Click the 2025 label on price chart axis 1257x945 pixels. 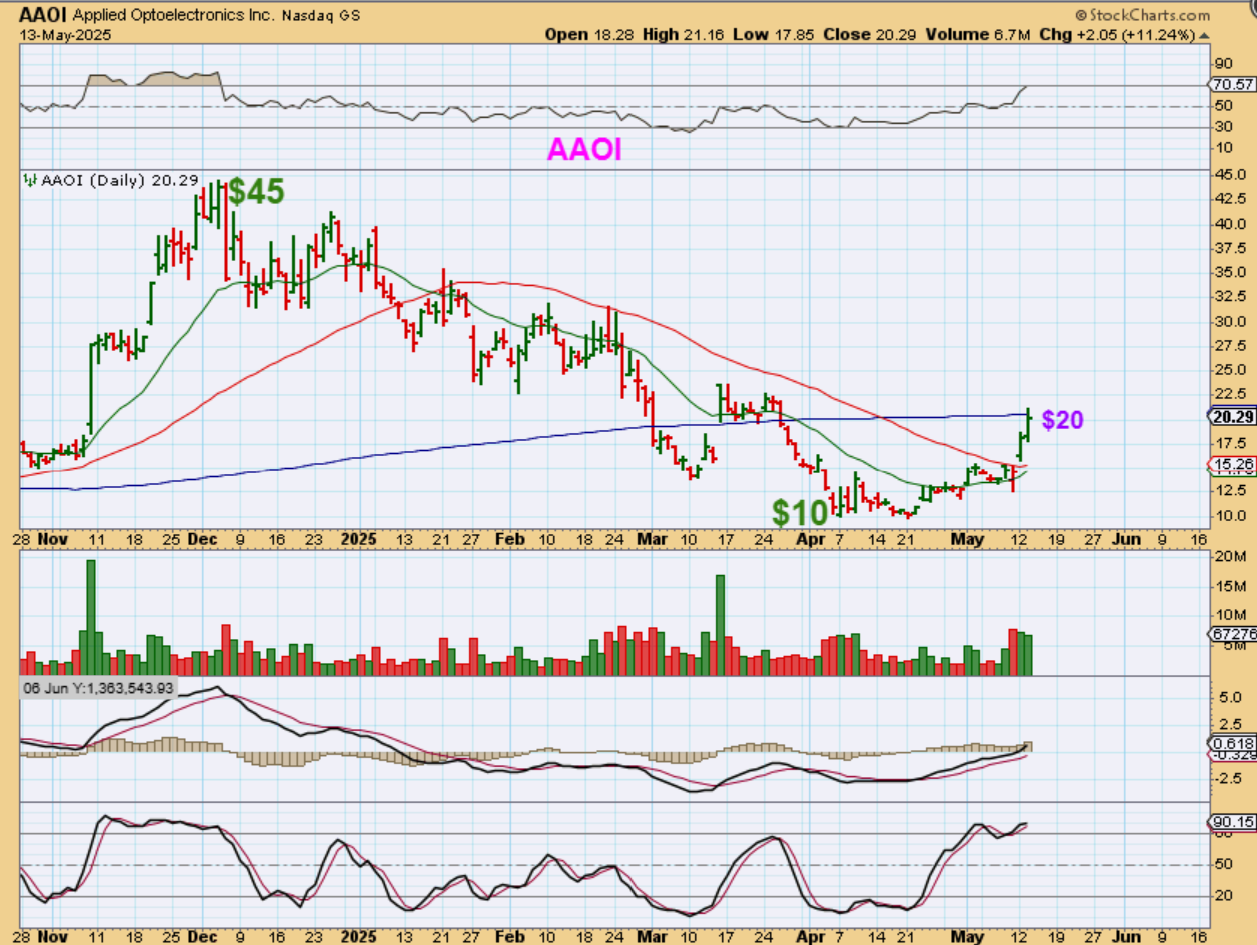(x=358, y=538)
